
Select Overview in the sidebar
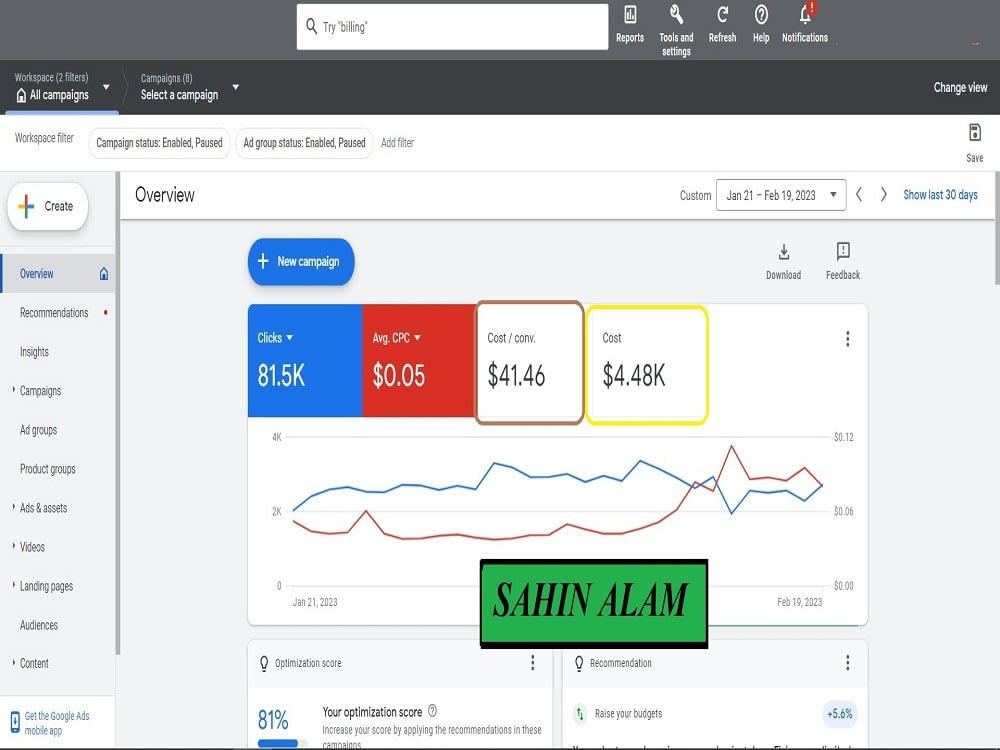pyautogui.click(x=58, y=274)
